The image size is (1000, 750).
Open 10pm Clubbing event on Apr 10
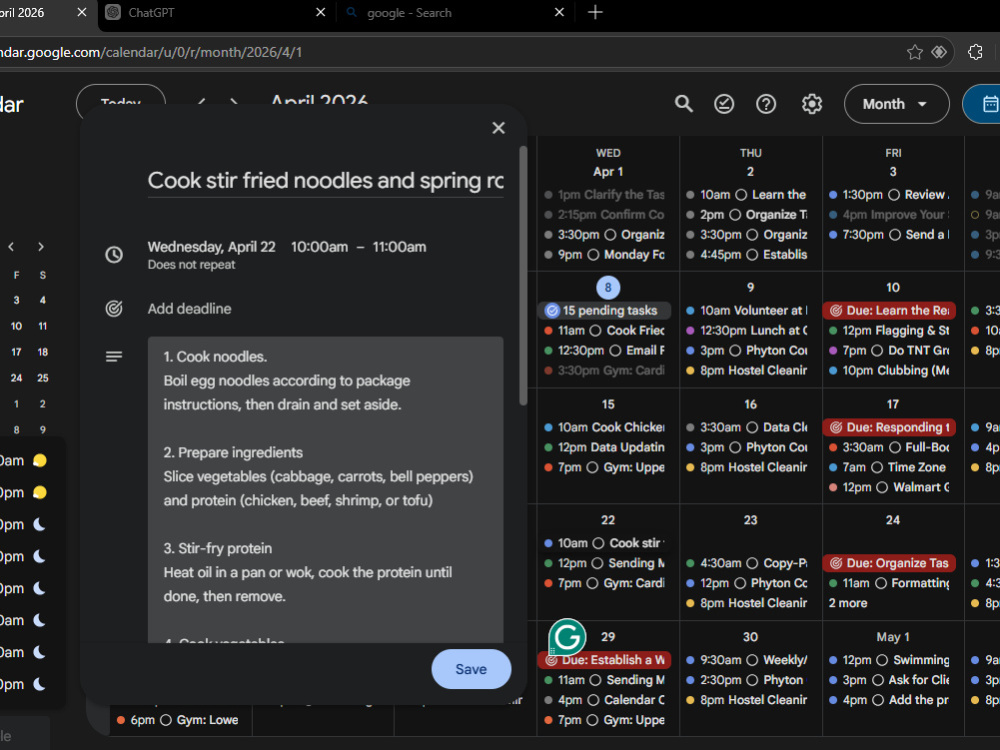click(x=890, y=371)
